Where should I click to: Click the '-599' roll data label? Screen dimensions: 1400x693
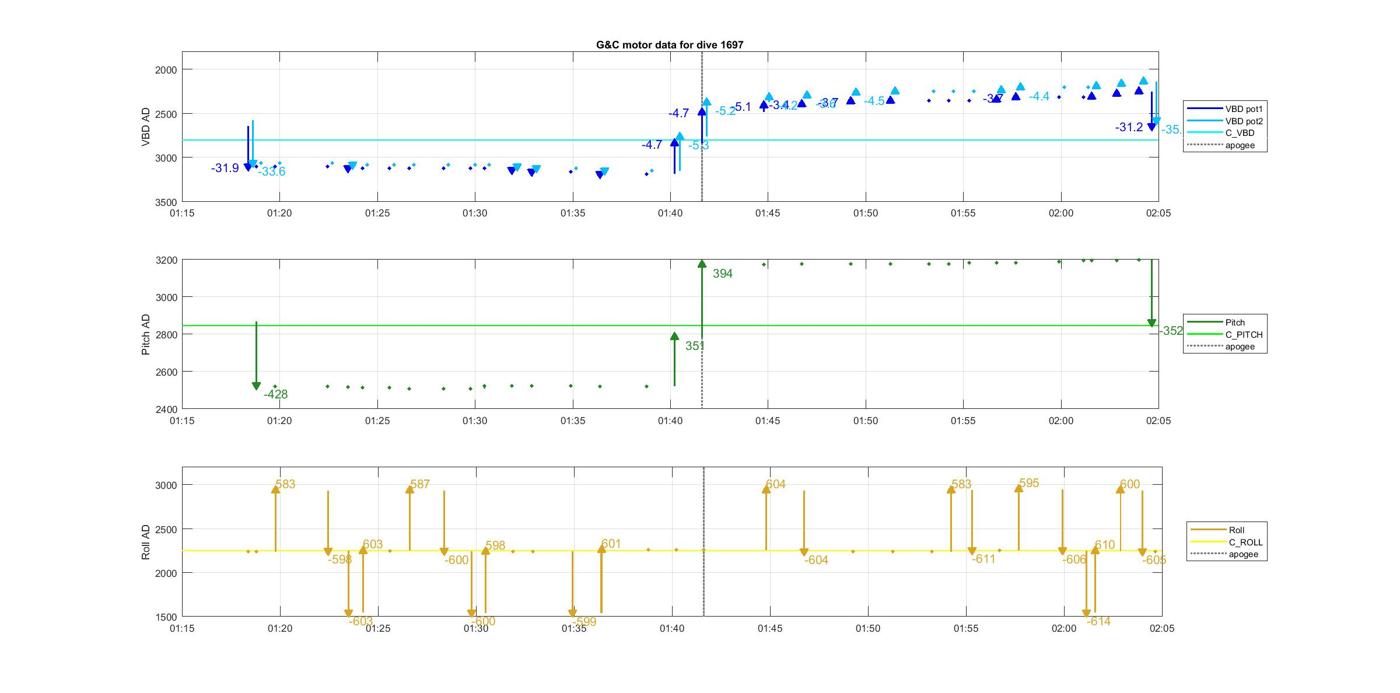[585, 622]
